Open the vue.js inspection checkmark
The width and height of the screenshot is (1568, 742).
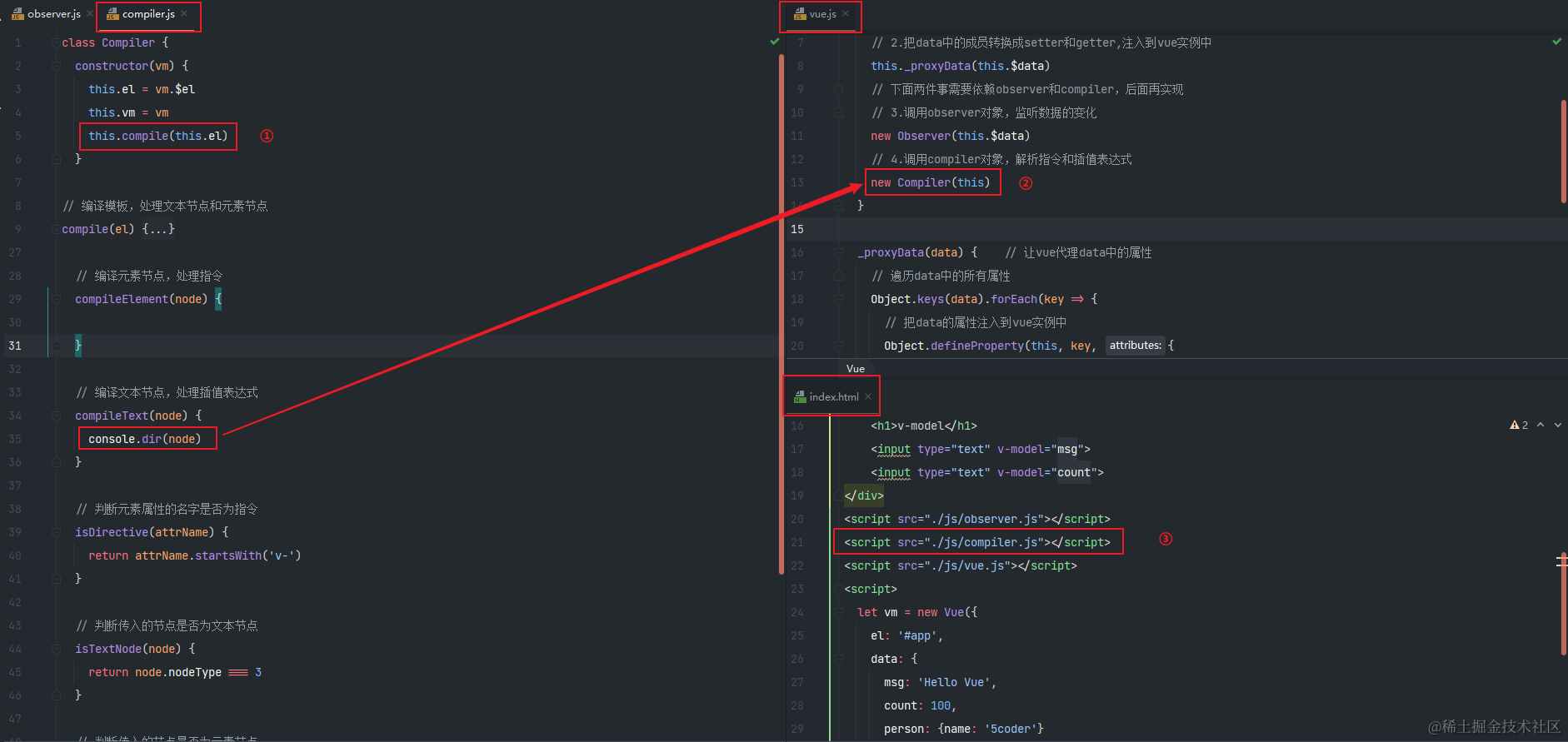click(x=1557, y=41)
